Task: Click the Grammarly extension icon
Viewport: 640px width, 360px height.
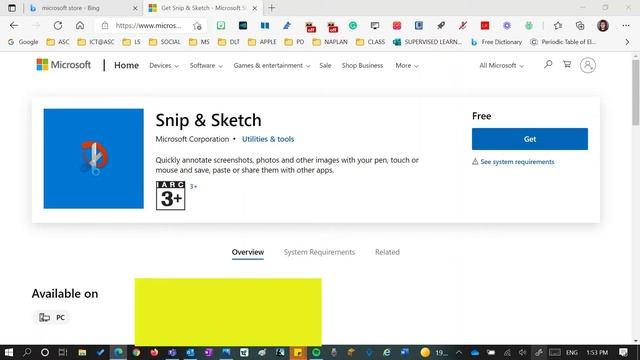Action: [353, 26]
